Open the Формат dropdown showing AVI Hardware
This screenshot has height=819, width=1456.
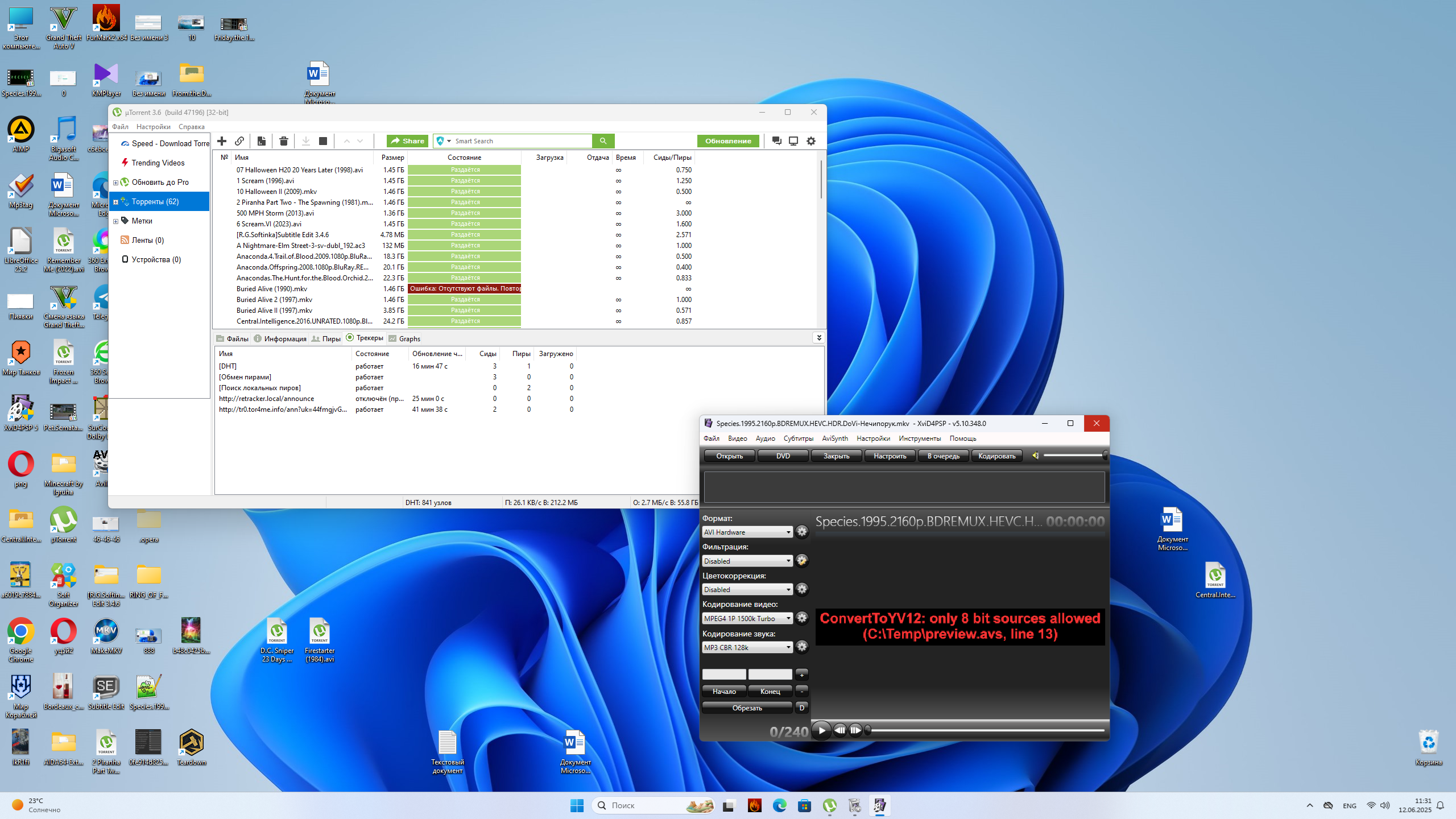pyautogui.click(x=747, y=532)
